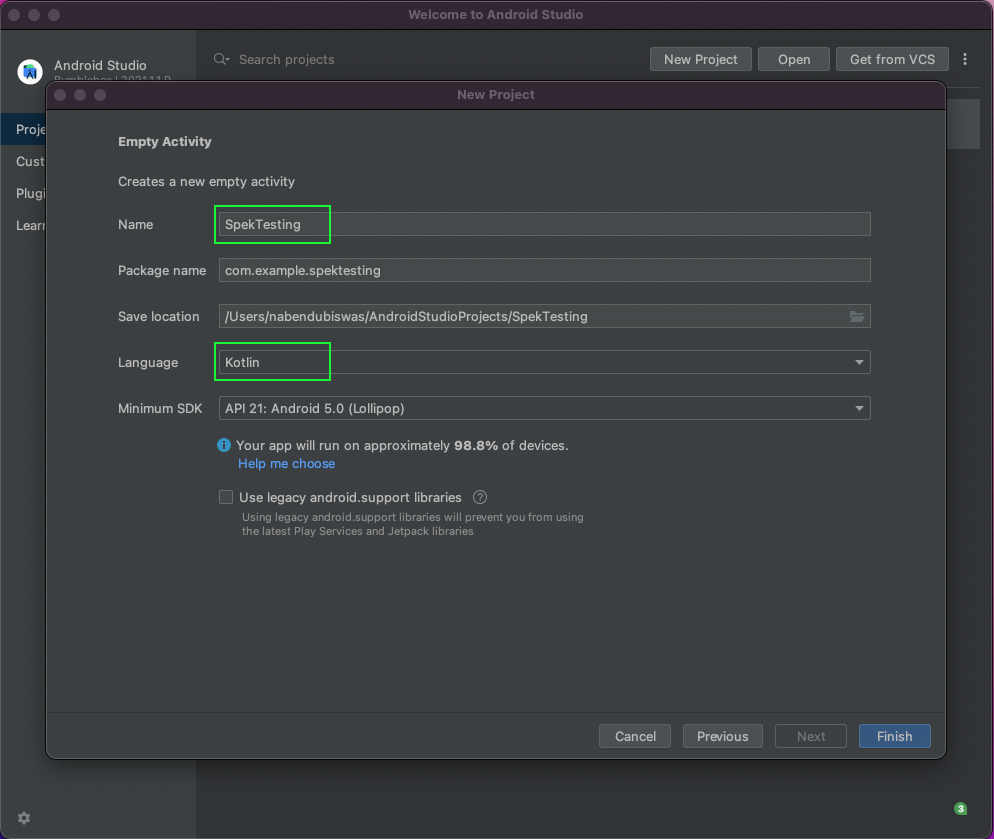Open the Language dropdown
This screenshot has width=994, height=839.
545,362
